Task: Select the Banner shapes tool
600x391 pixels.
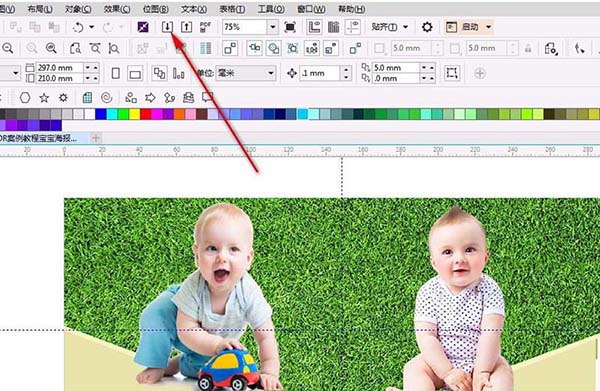Action: 188,98
